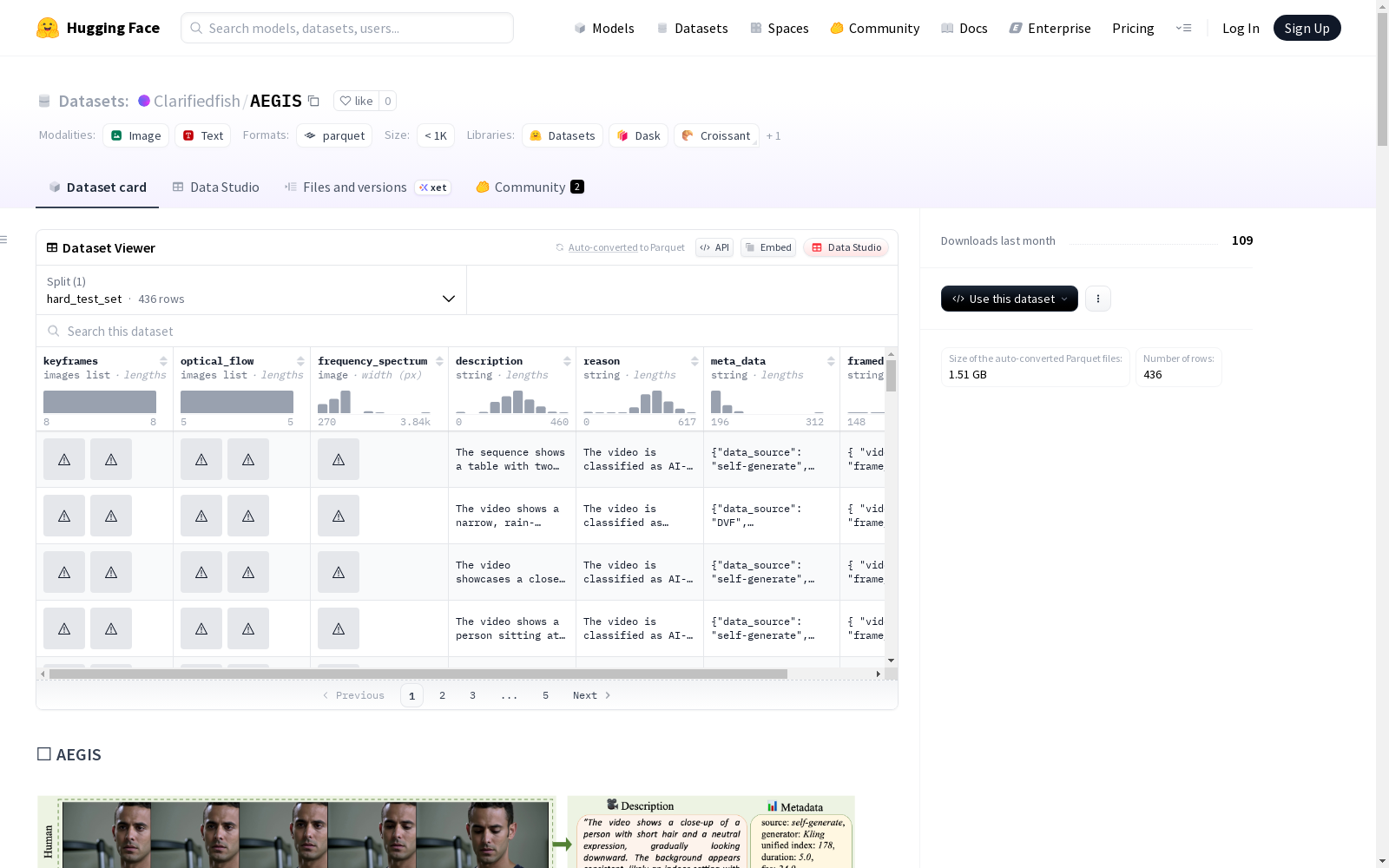Filter by the Text modality tag
The width and height of the screenshot is (1389, 868).
[203, 135]
